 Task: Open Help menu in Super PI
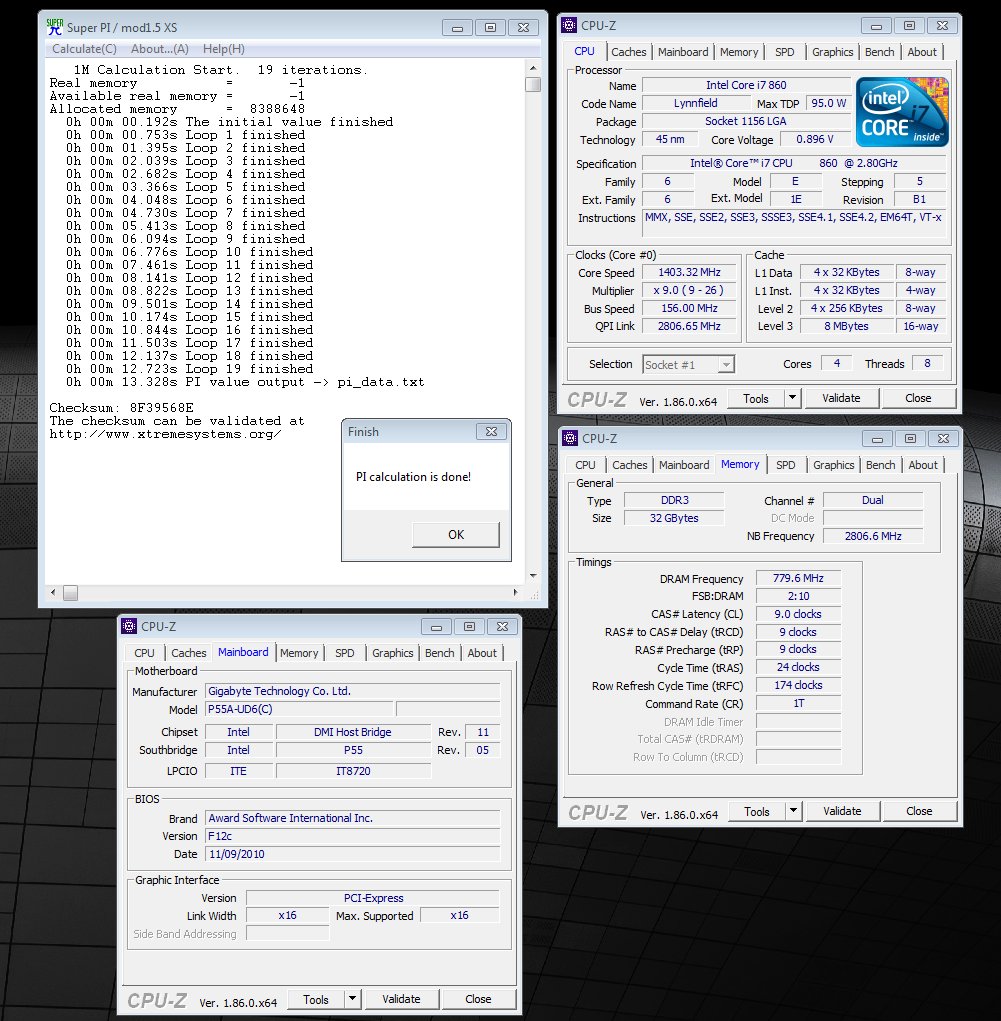point(223,49)
